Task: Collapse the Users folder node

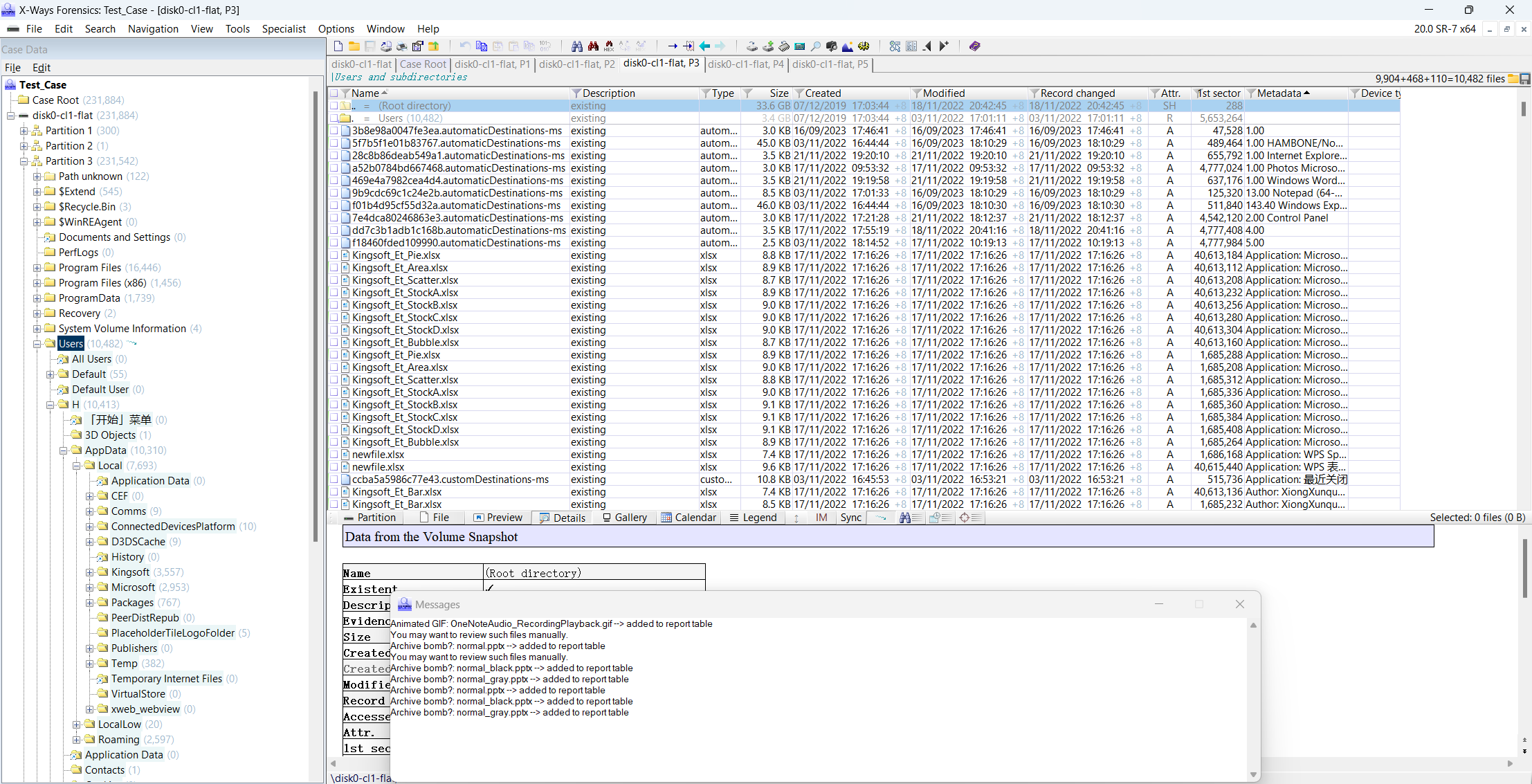Action: [37, 344]
